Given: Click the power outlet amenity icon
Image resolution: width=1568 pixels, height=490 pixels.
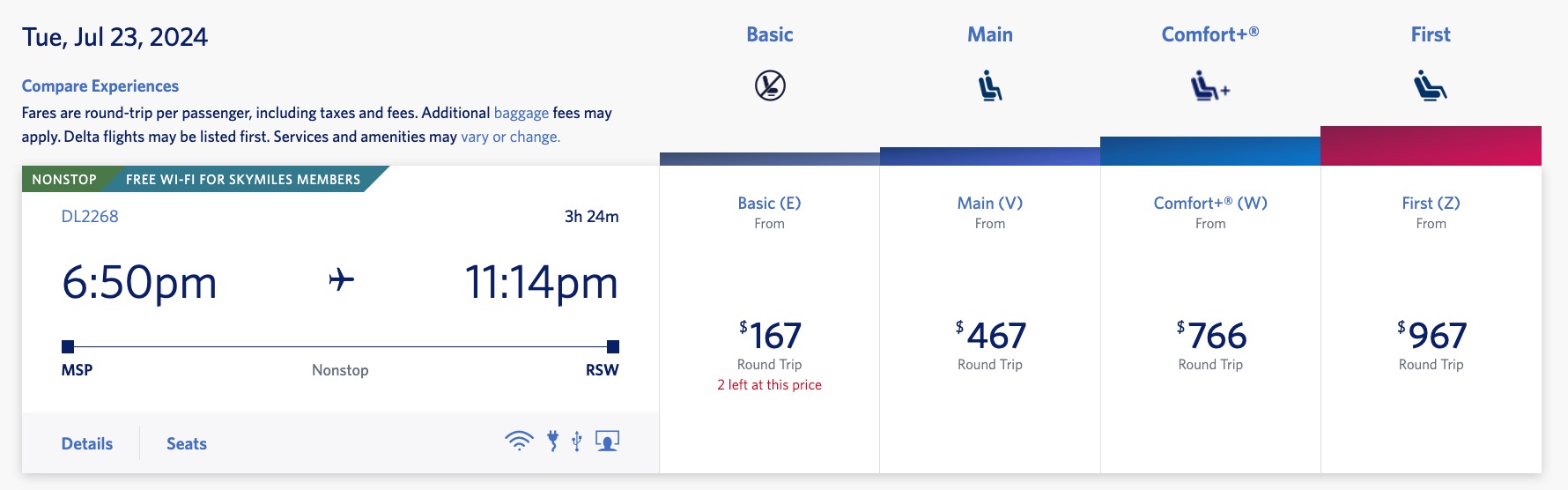Looking at the screenshot, I should (x=553, y=441).
